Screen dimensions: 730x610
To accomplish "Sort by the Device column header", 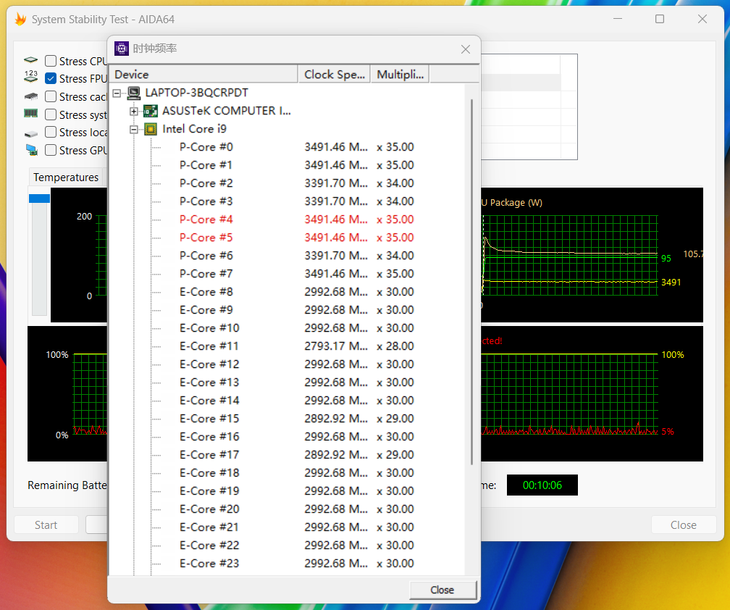I will click(203, 75).
